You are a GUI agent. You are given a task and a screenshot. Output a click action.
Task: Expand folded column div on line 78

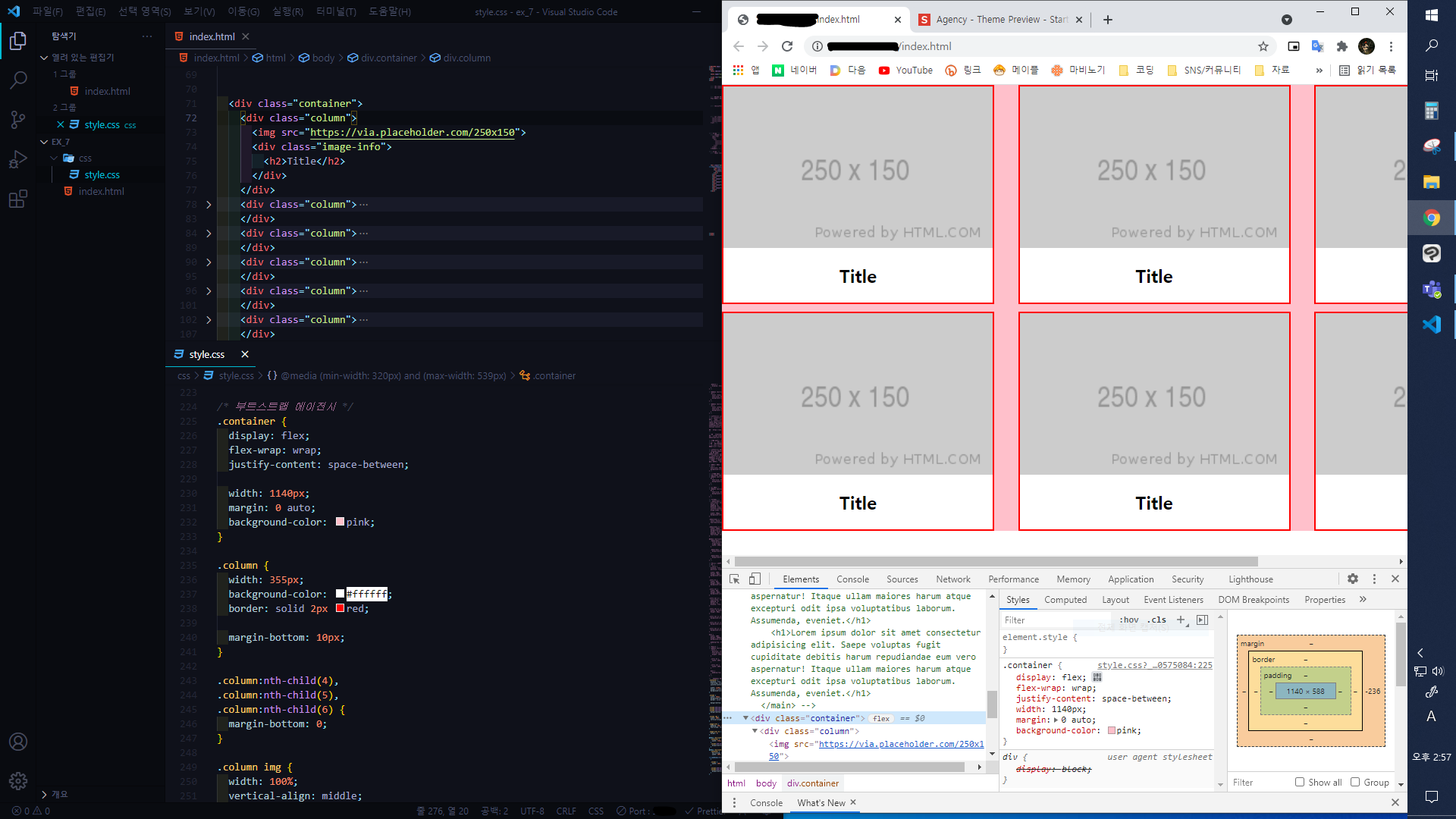pos(209,205)
